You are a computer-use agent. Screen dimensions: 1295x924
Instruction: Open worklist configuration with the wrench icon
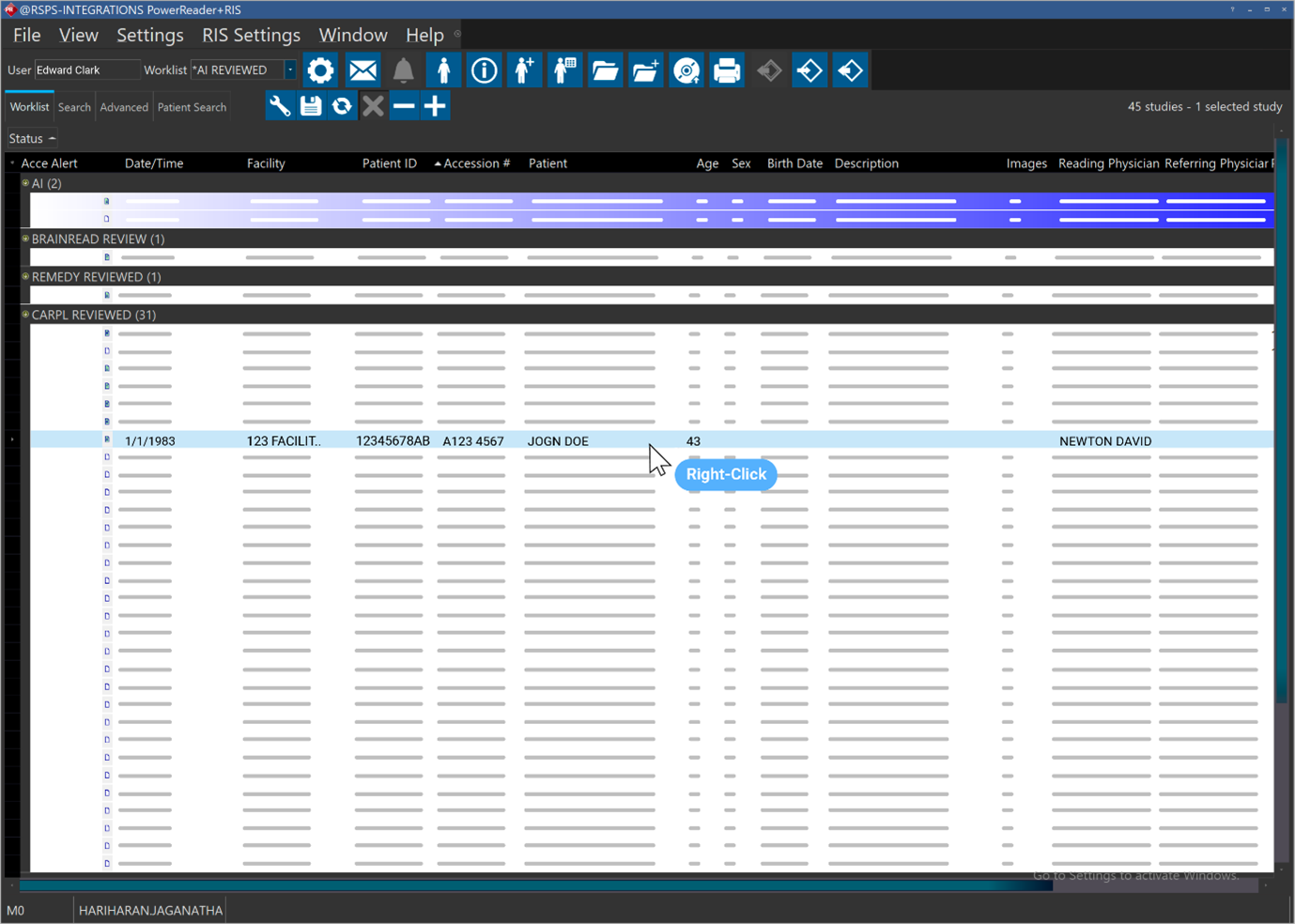click(x=279, y=105)
